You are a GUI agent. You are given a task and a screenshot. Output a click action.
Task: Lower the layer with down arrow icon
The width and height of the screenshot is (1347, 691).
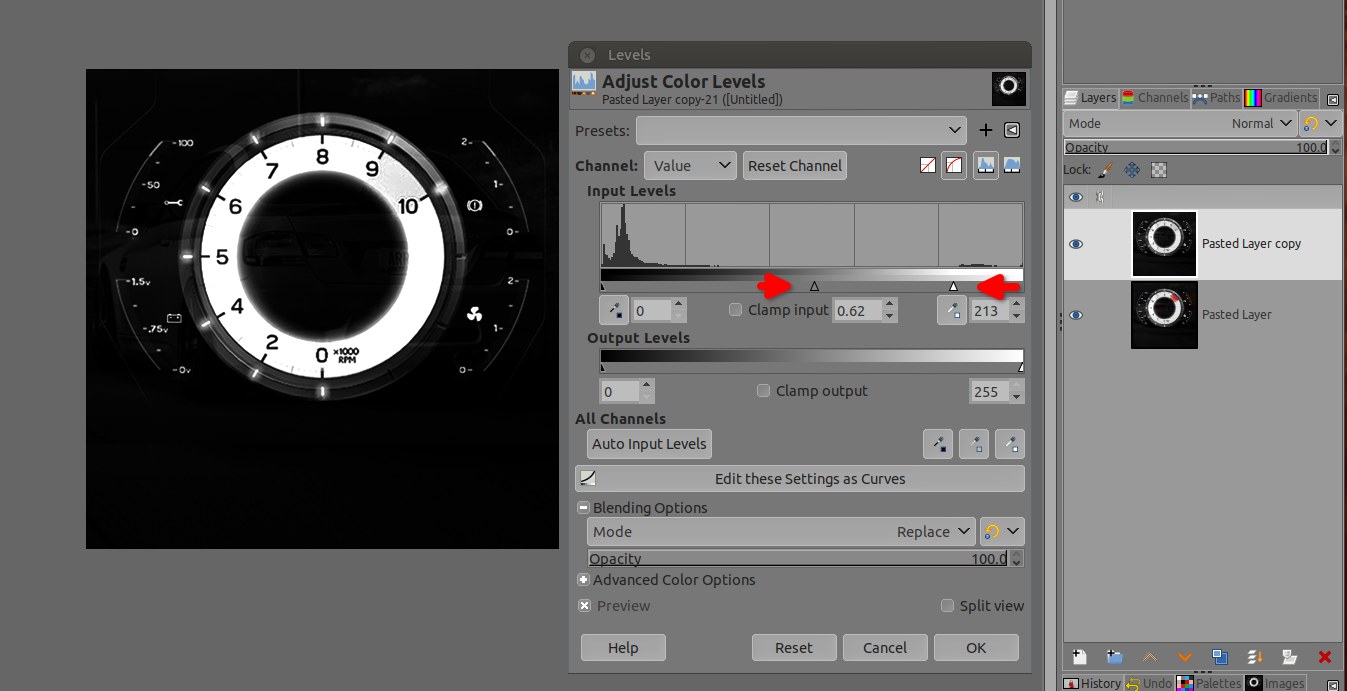[1185, 657]
